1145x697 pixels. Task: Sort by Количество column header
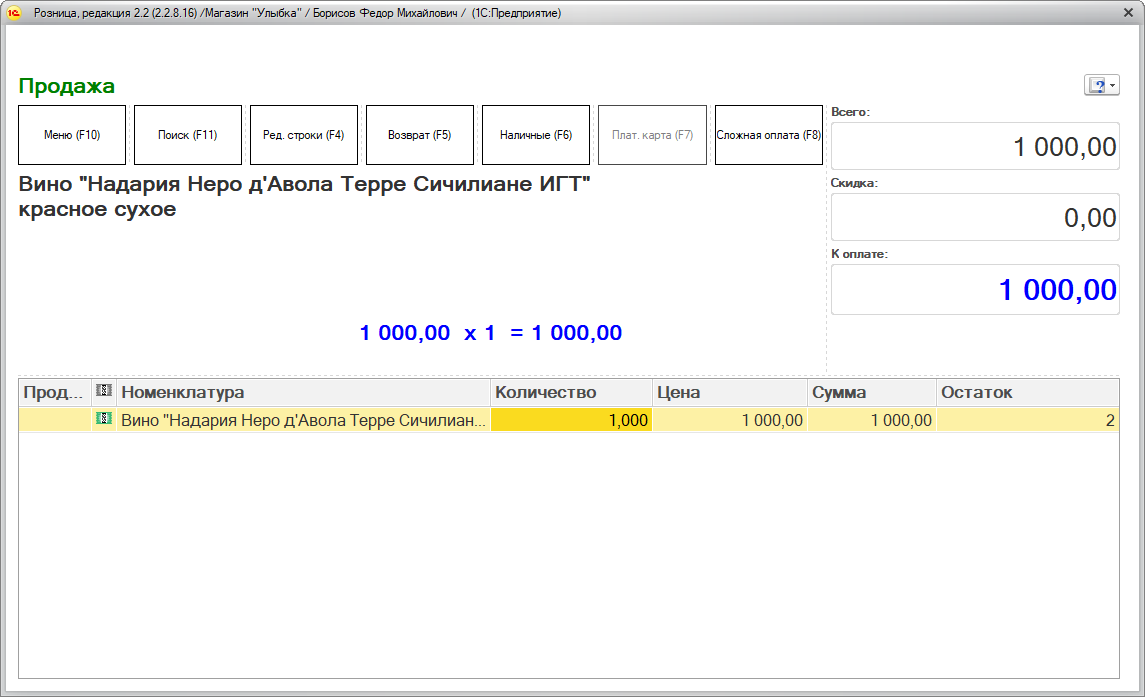(x=571, y=392)
